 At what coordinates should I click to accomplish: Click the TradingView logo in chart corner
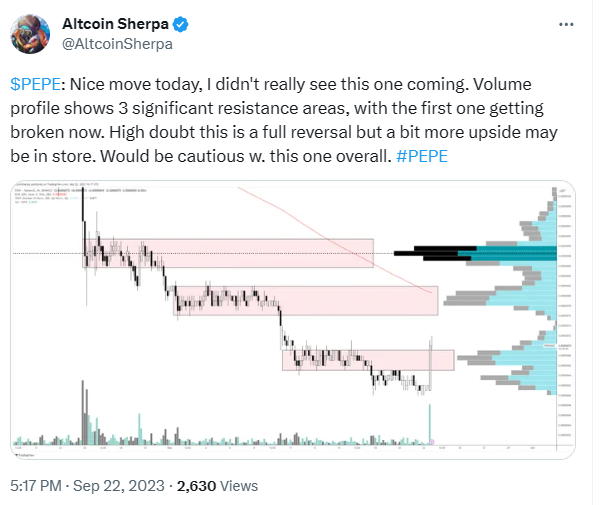pos(25,455)
